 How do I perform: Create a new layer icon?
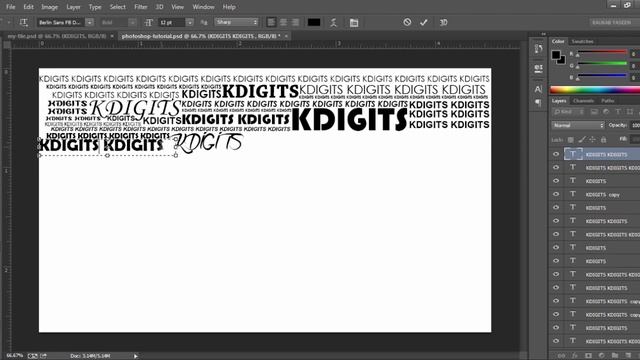pos(628,356)
